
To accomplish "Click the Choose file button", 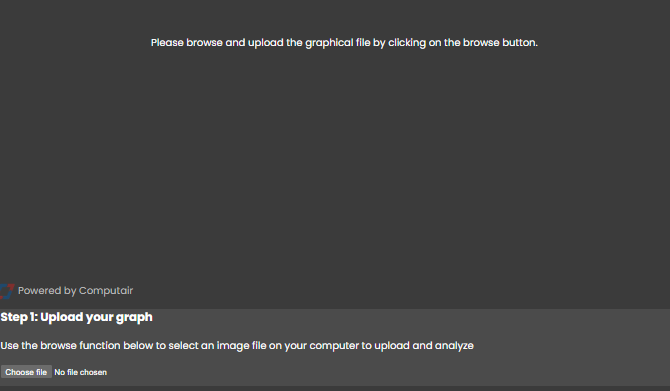I will click(x=26, y=372).
